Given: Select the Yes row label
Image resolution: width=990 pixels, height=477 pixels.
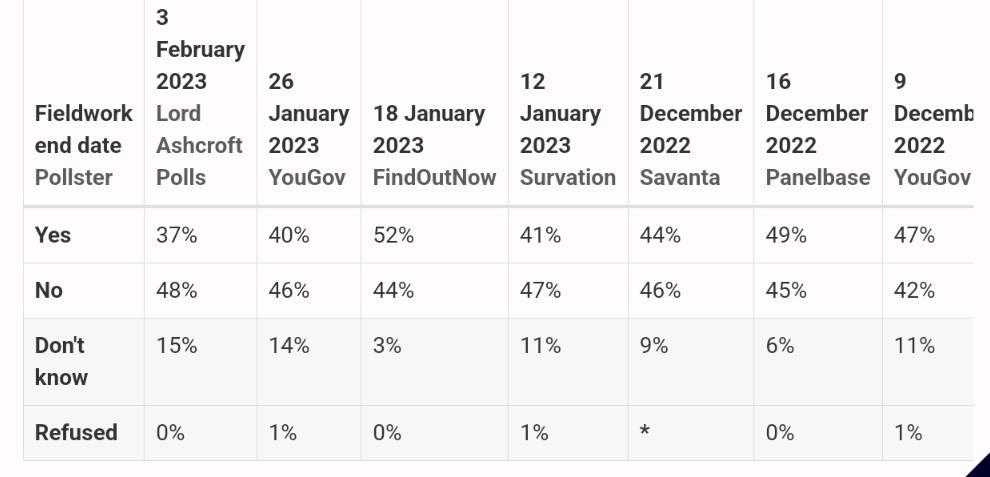Looking at the screenshot, I should (53, 235).
